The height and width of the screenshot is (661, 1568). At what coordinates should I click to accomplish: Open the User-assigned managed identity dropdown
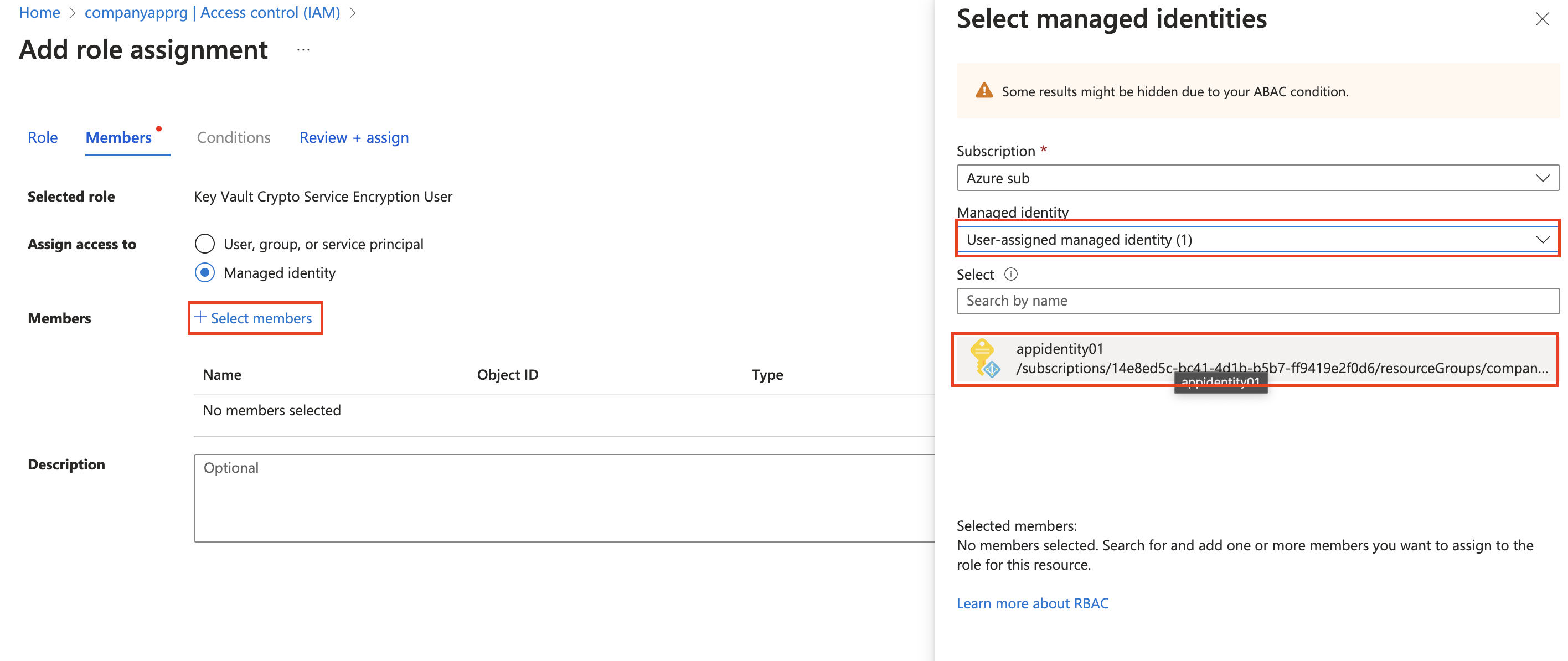(1257, 240)
